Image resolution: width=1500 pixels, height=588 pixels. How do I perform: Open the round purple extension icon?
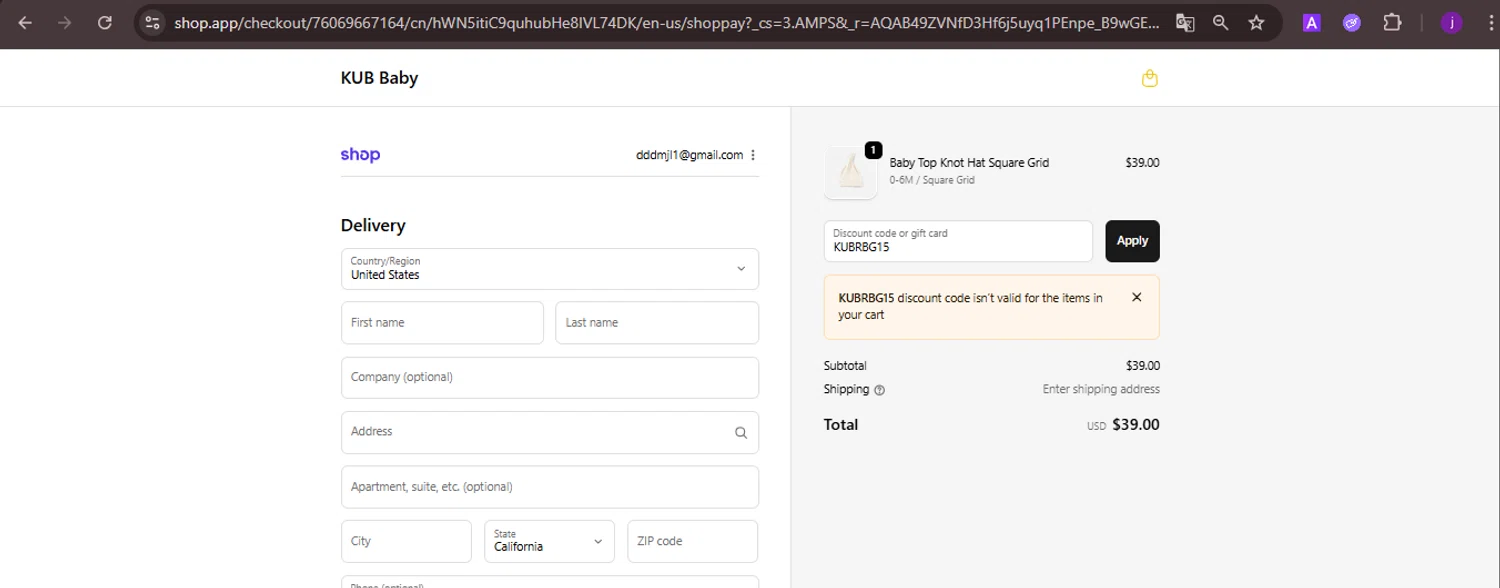tap(1352, 22)
